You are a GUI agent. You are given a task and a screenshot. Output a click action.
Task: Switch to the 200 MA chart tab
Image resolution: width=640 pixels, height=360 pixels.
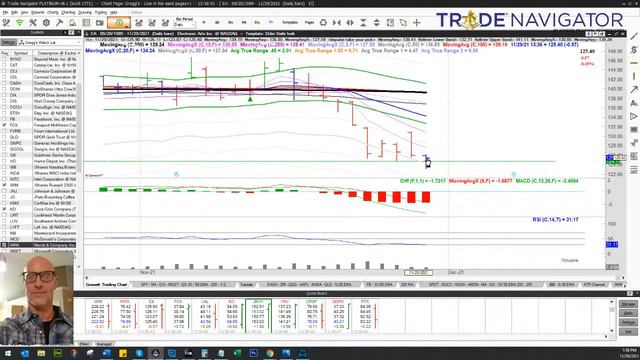407,284
